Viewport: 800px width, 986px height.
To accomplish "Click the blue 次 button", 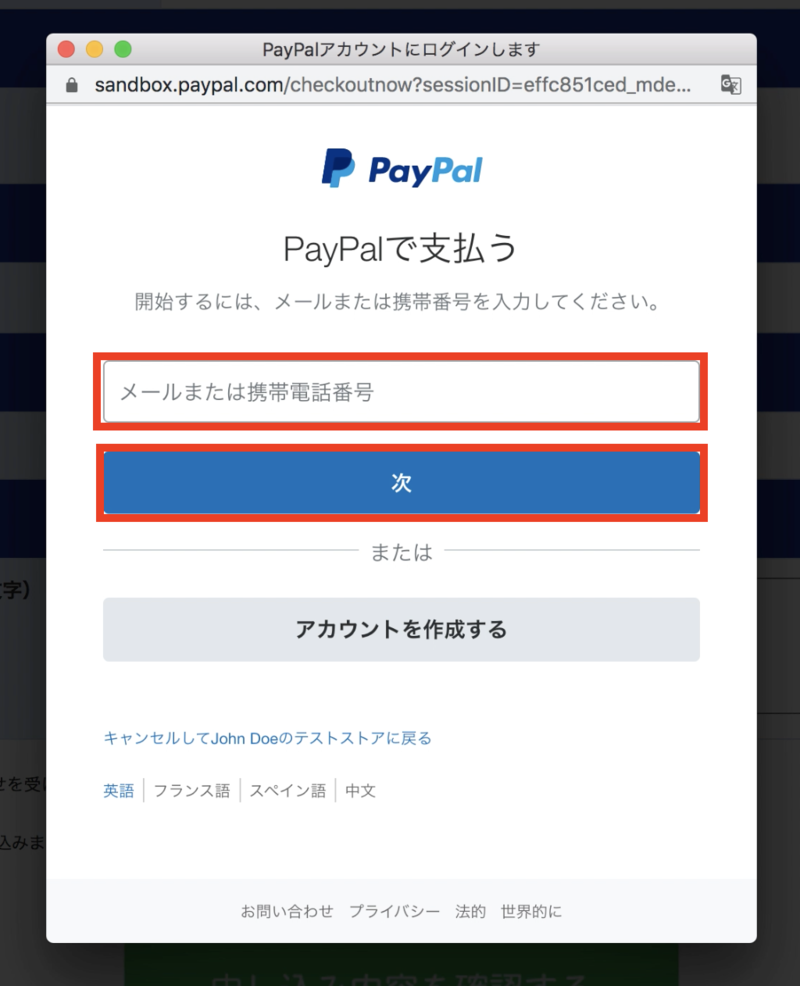I will tap(401, 482).
